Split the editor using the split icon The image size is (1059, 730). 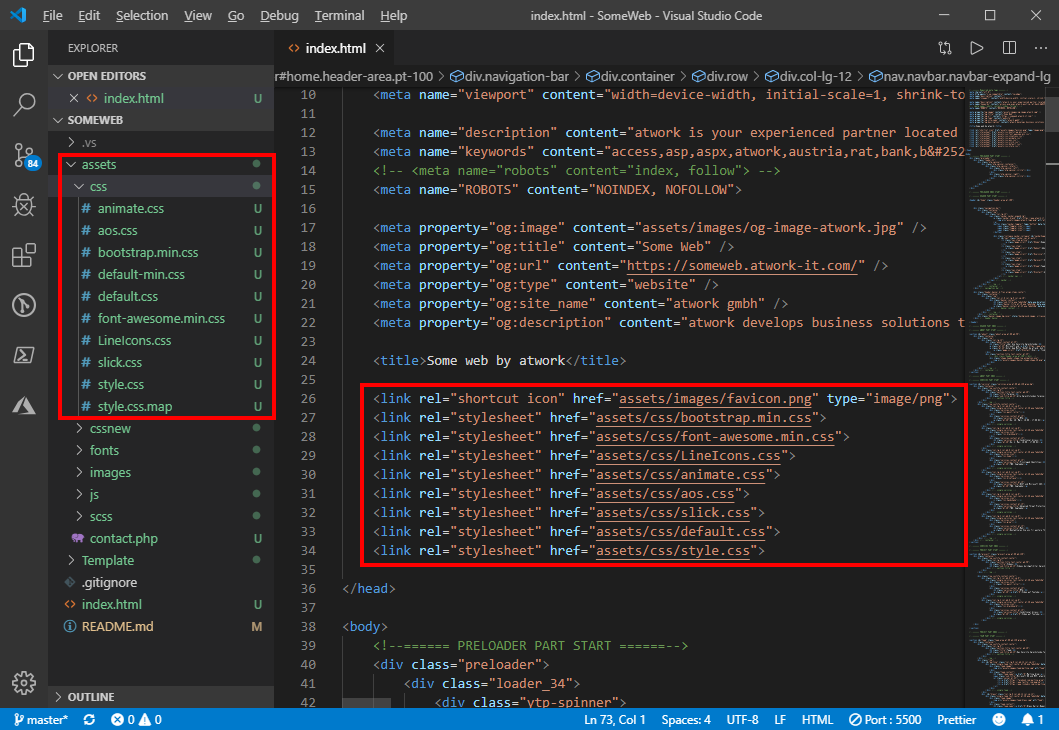click(1010, 47)
